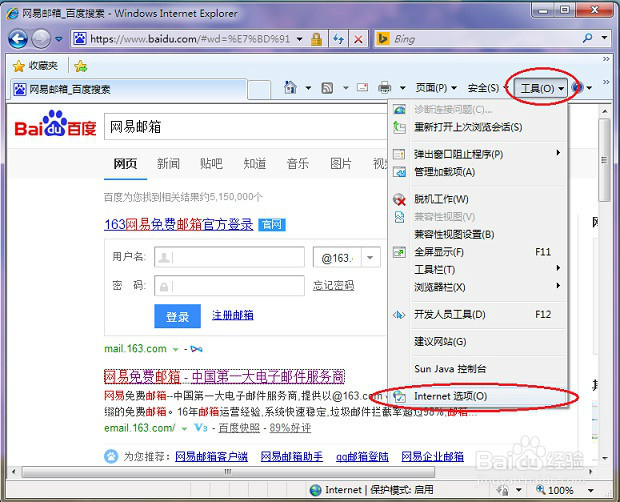
Task: Open the 工具栏(T) submenu
Action: tap(478, 270)
